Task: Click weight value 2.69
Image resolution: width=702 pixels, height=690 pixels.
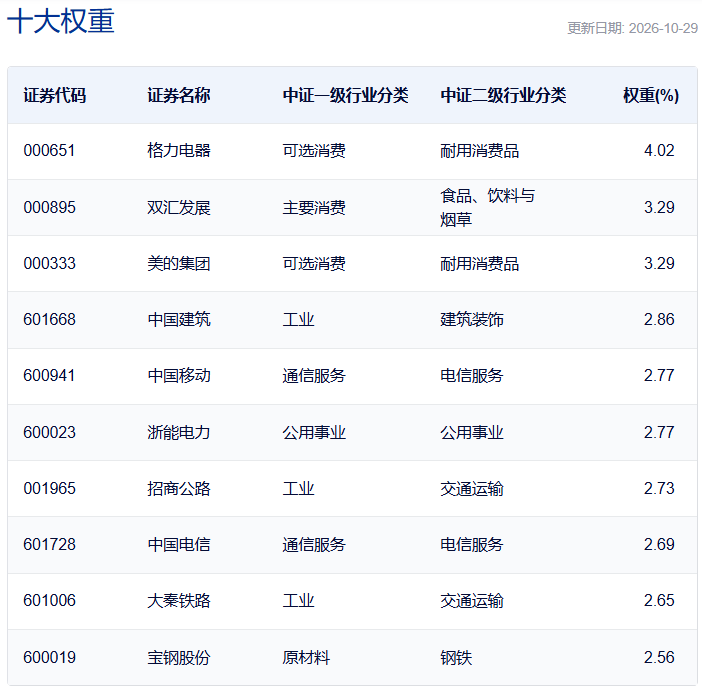Action: pos(659,544)
